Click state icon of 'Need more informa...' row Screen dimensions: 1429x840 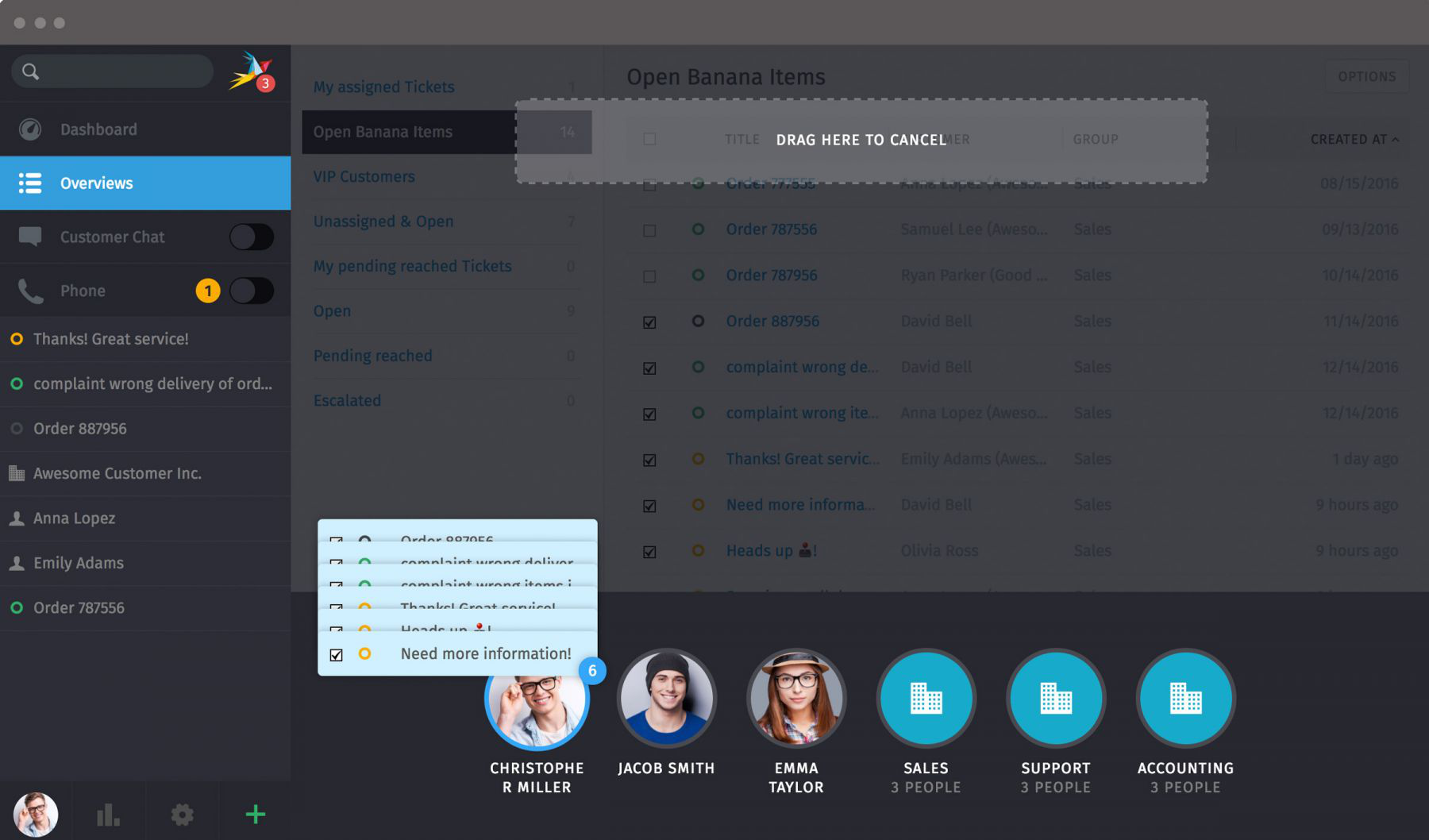click(x=698, y=504)
